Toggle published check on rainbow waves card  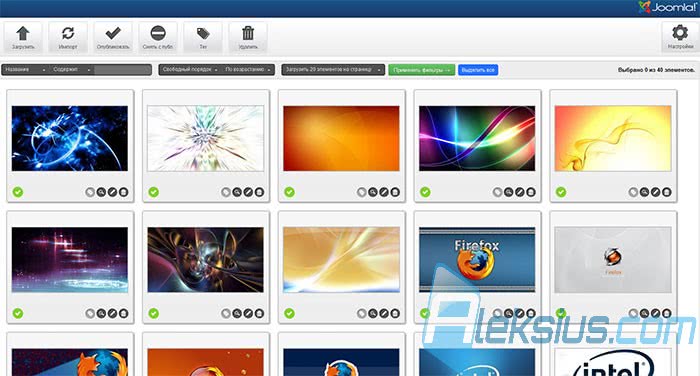[425, 192]
